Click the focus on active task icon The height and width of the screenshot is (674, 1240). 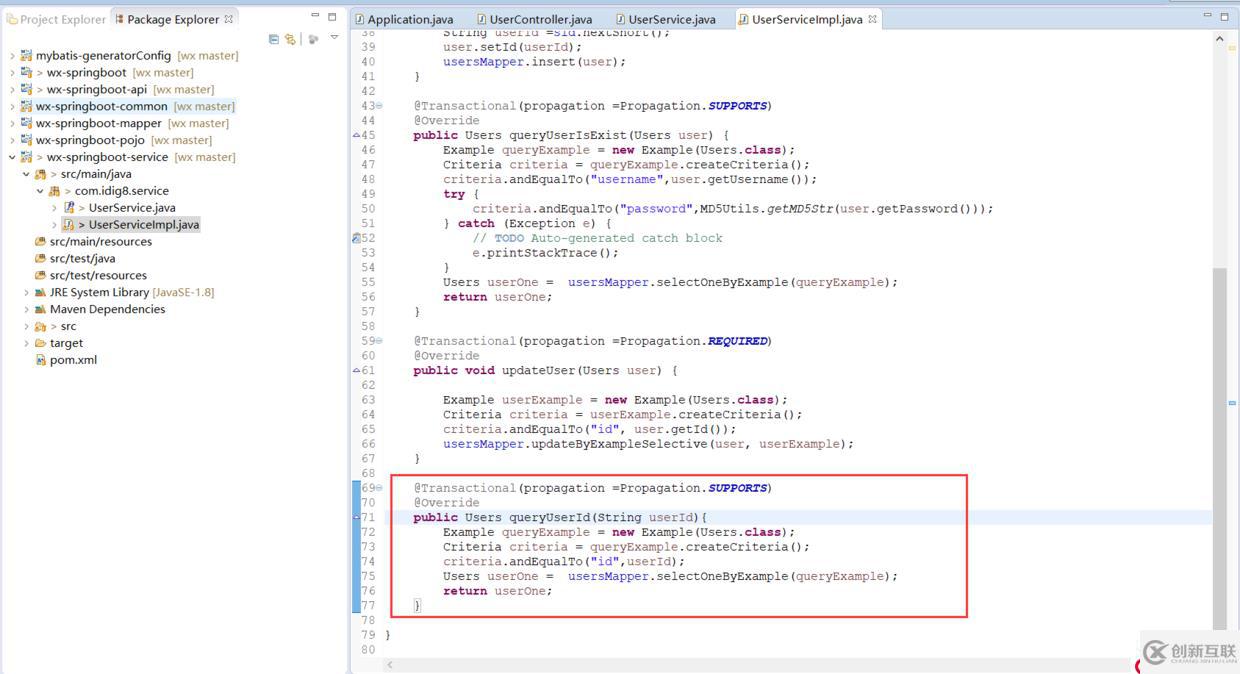click(313, 39)
